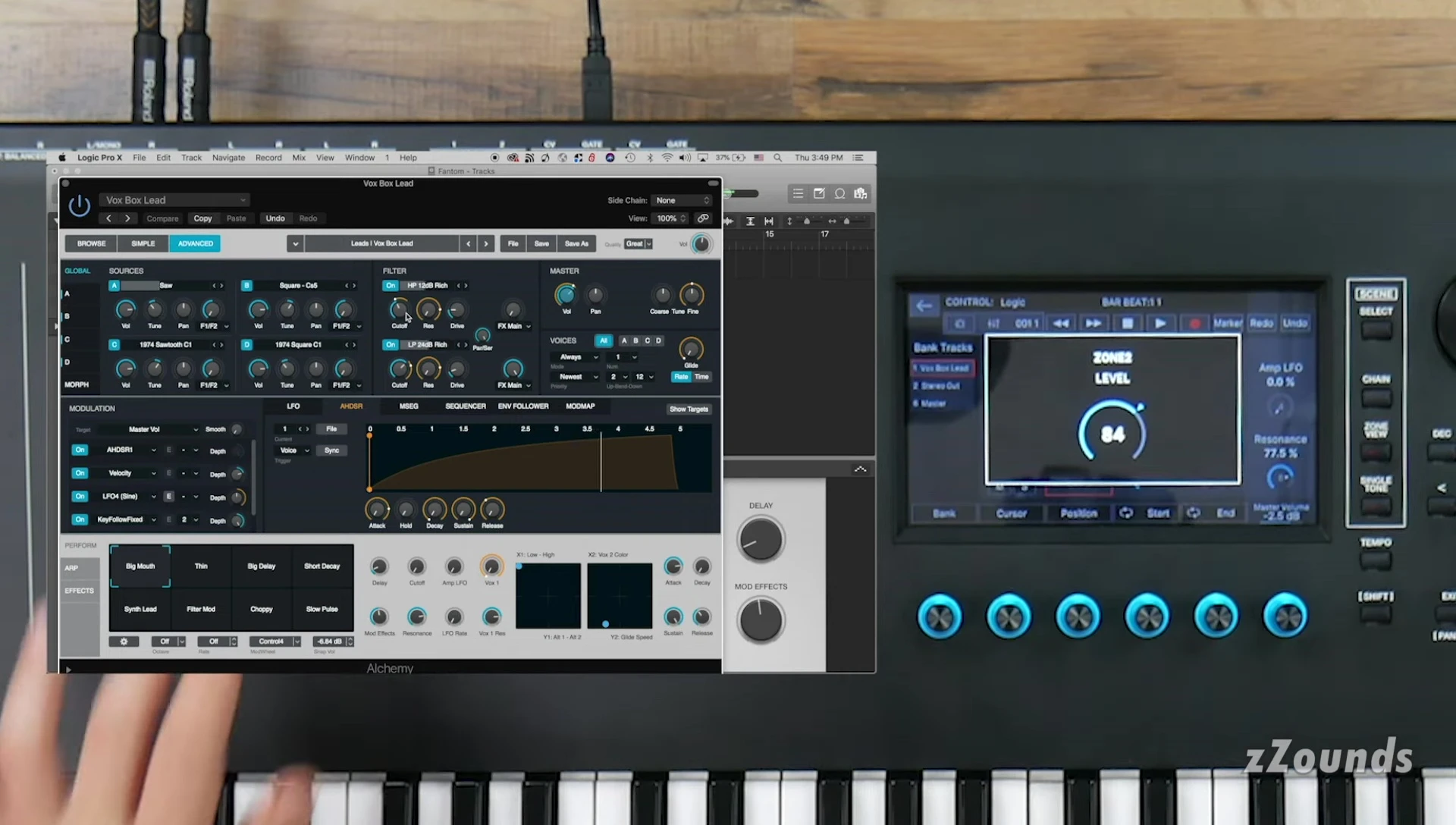Viewport: 1456px width, 825px height.
Task: Toggle AHDSR1 modulation On button
Action: [x=80, y=450]
